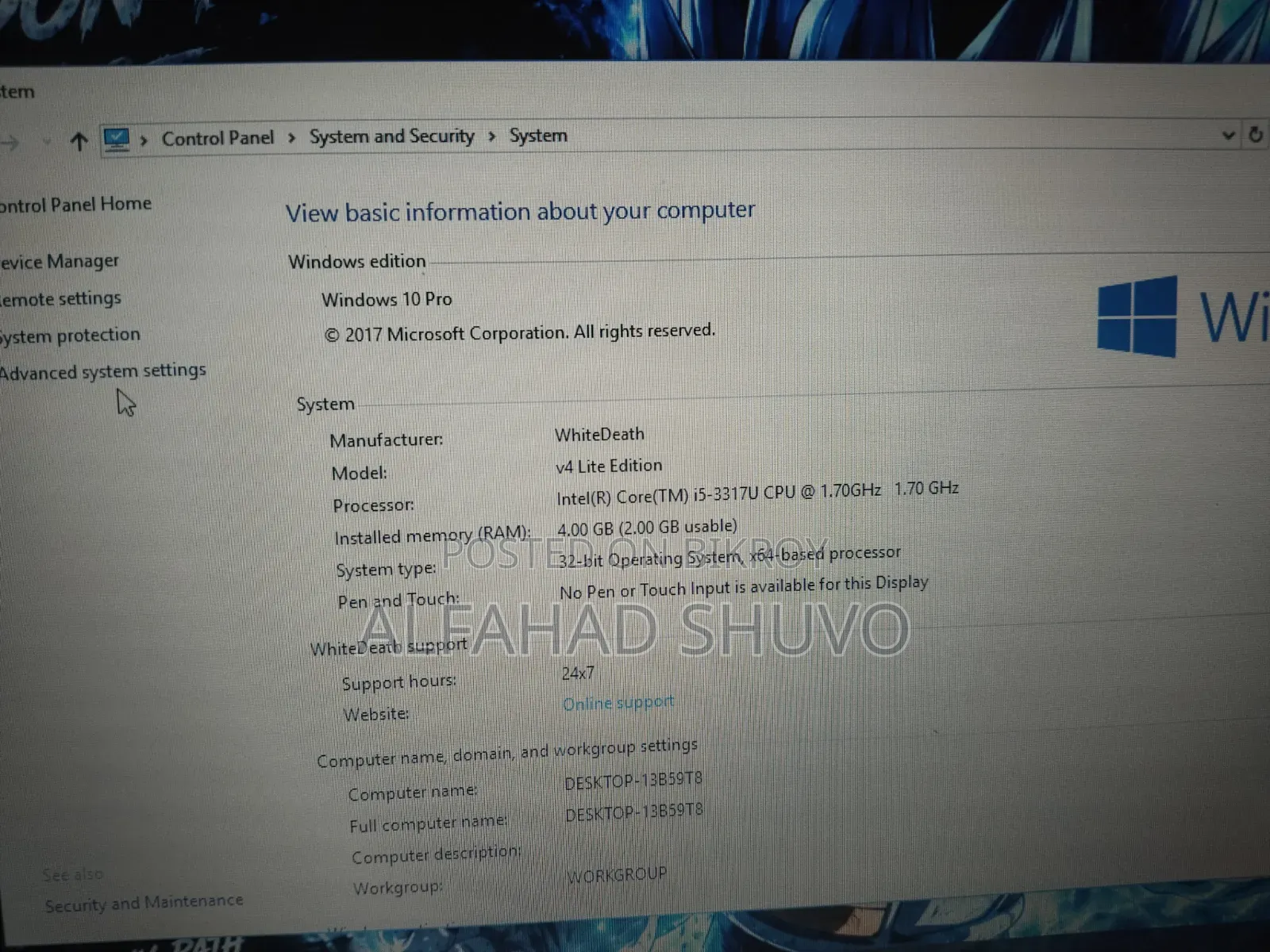
Task: Click the Windows 10 Pro edition text
Action: (x=387, y=299)
